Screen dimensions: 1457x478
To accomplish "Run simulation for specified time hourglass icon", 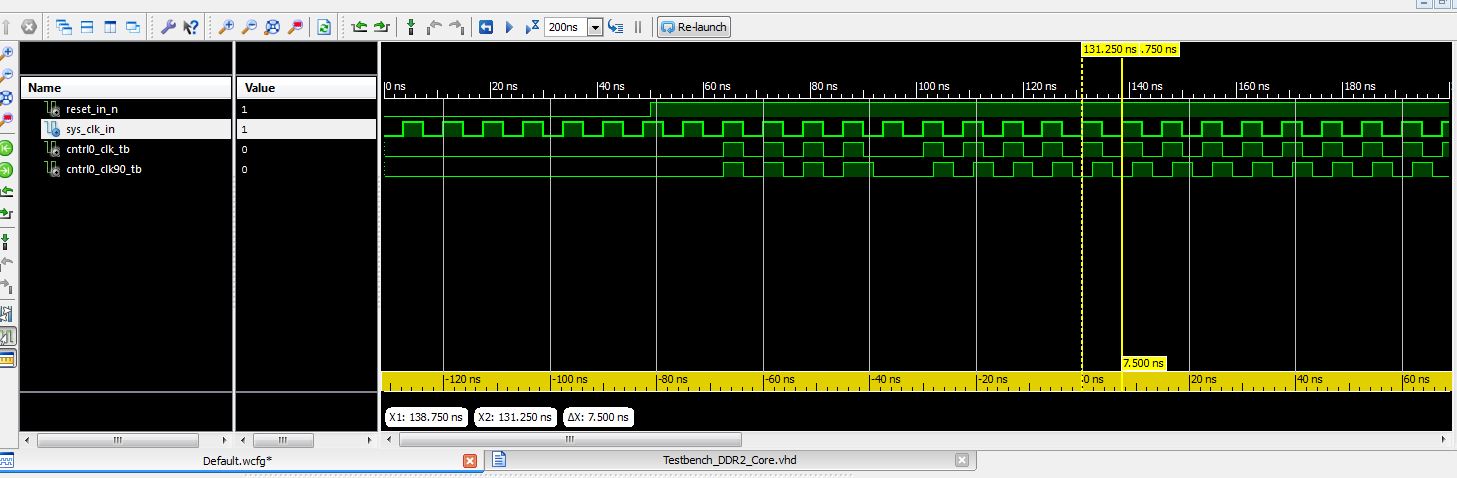I will click(532, 27).
